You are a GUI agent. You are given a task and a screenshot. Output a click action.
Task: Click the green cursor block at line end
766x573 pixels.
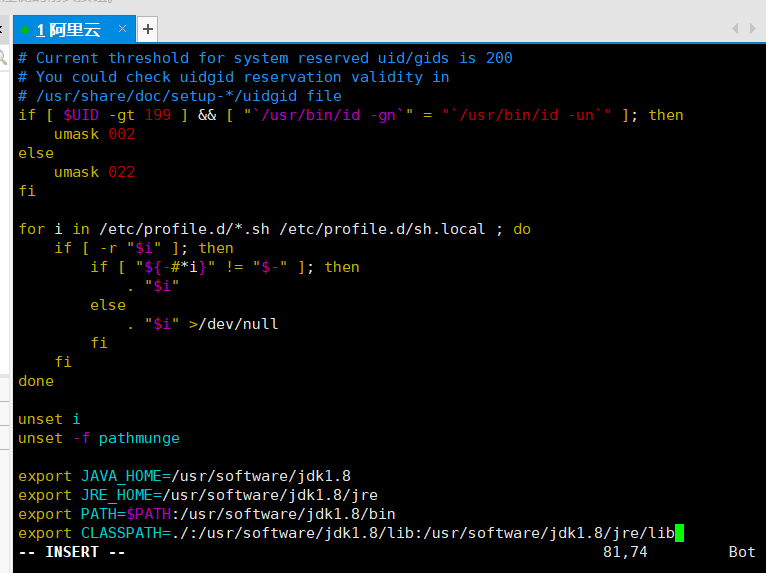[x=680, y=533]
